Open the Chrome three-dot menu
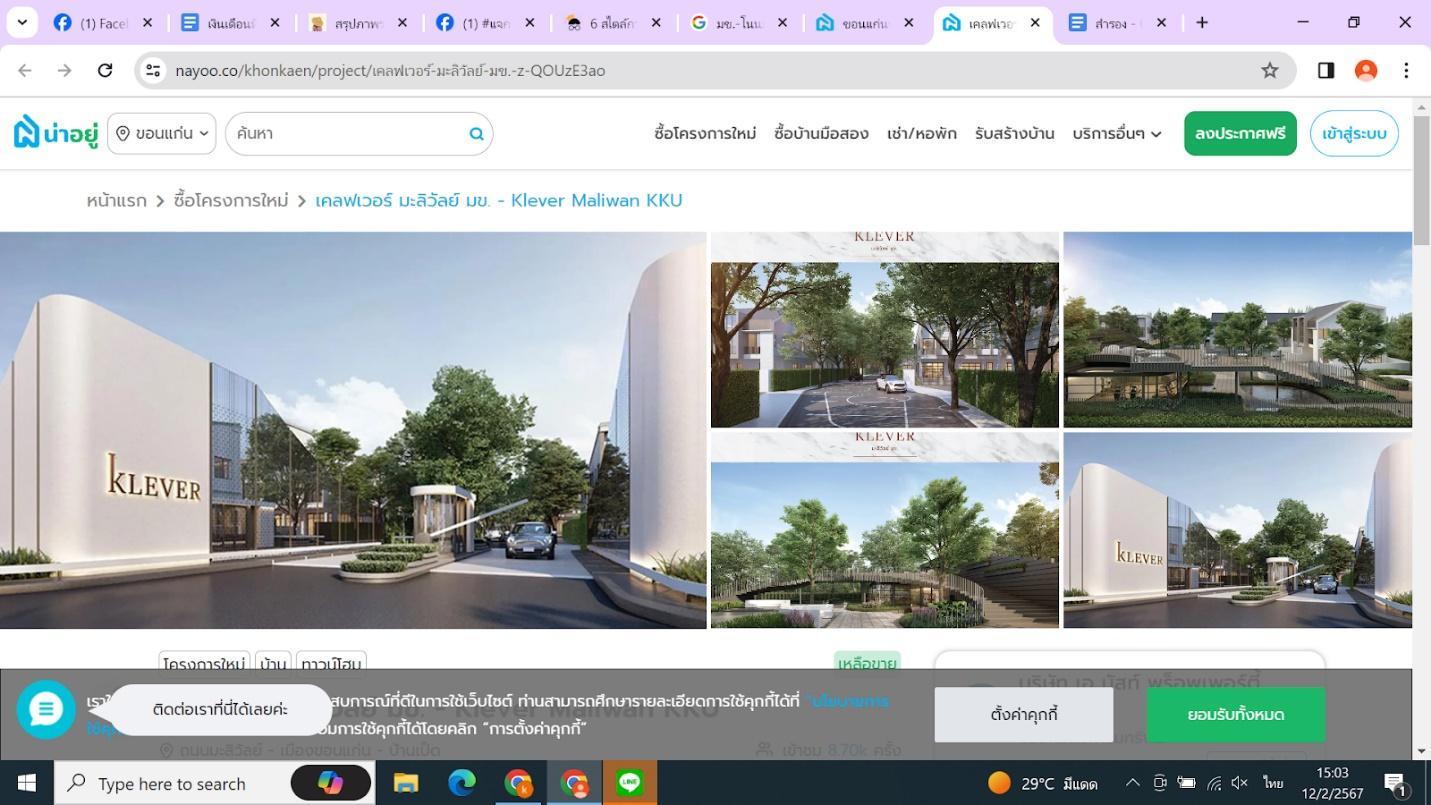 pos(1406,70)
